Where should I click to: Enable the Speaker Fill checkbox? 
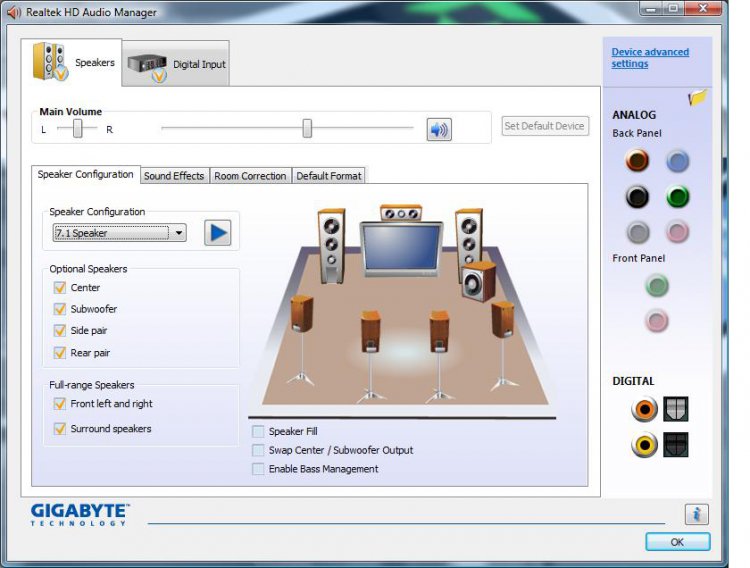258,432
